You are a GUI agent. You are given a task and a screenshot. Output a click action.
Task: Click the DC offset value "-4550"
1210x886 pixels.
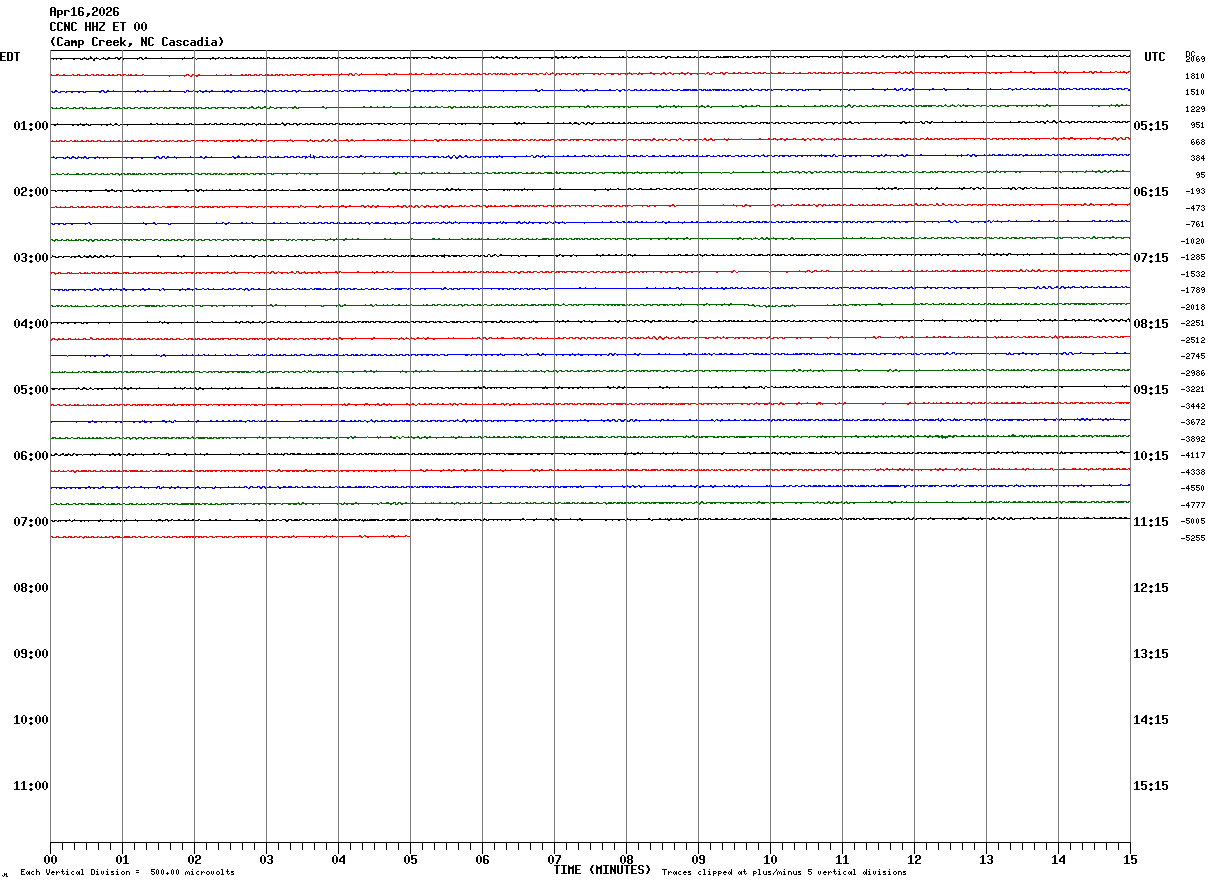click(x=1193, y=489)
